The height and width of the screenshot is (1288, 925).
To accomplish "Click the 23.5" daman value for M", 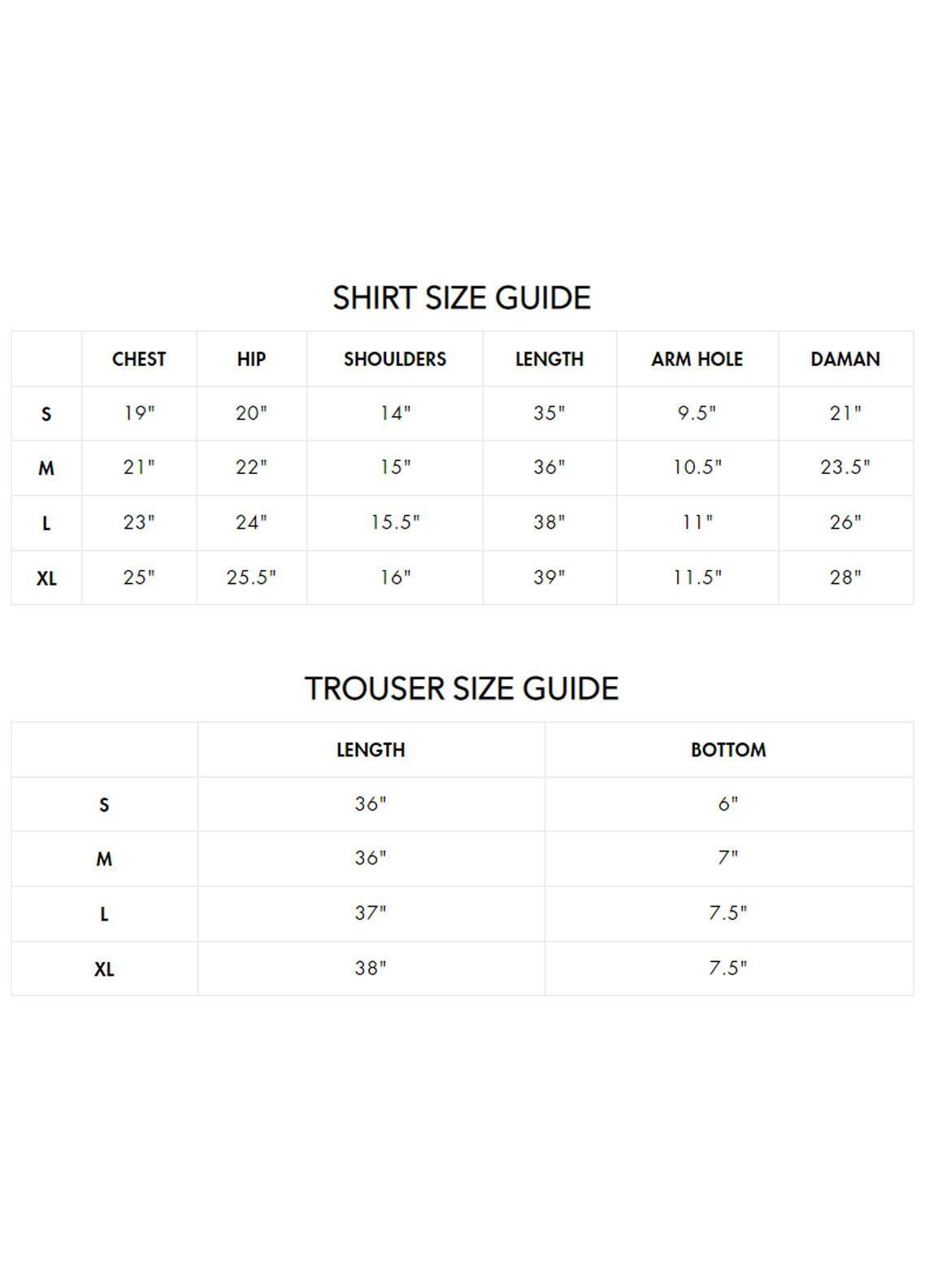I will coord(845,468).
